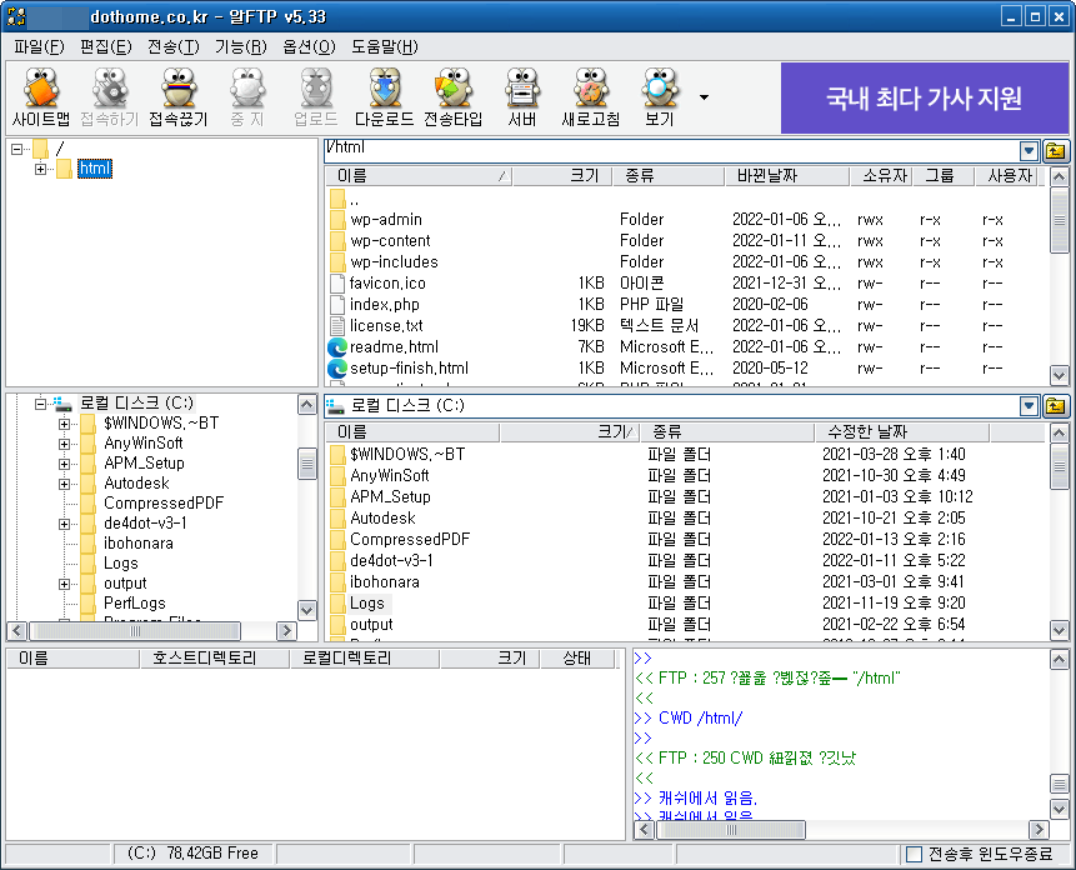Select the license.txt file icon
Viewport: 1076px width, 870px height.
coord(337,326)
